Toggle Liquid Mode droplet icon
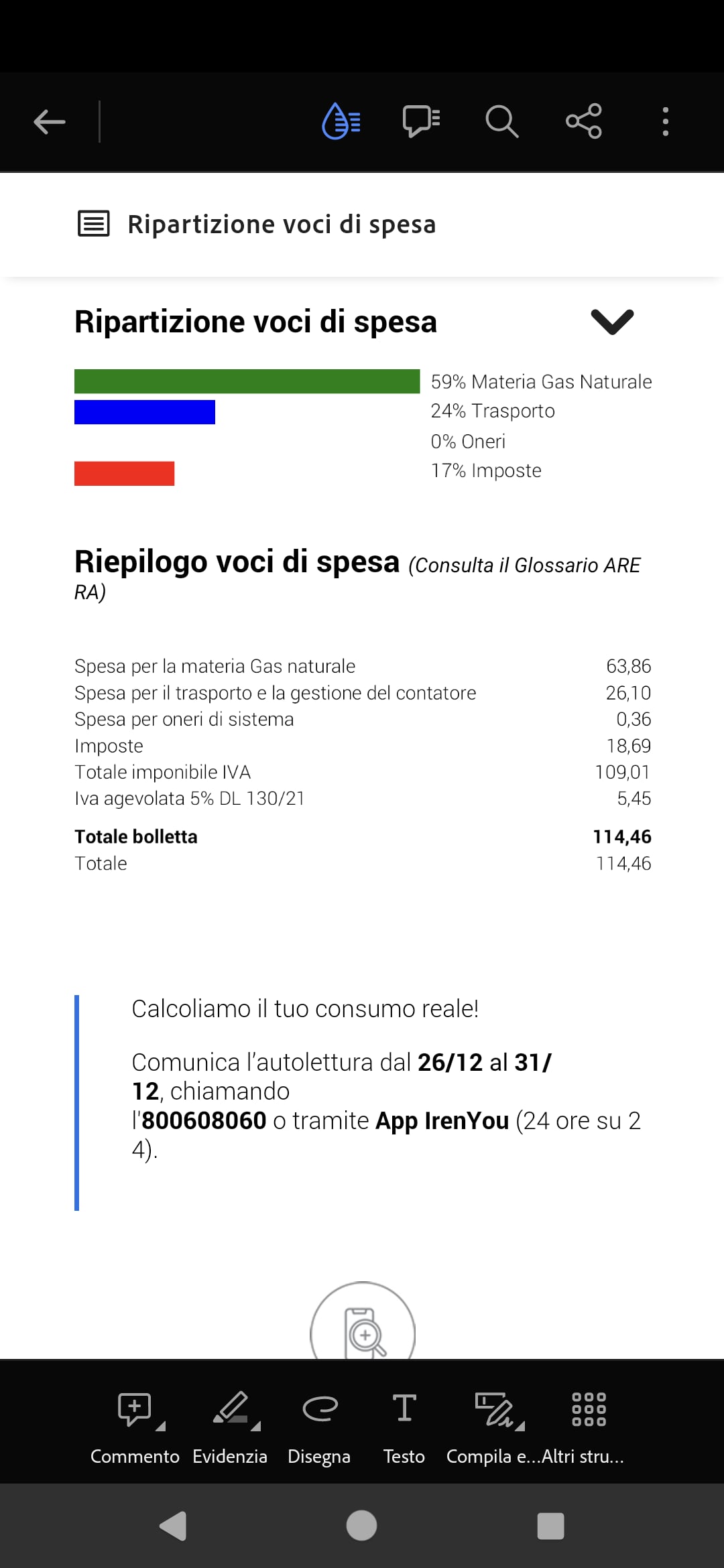The width and height of the screenshot is (724, 1568). (341, 121)
